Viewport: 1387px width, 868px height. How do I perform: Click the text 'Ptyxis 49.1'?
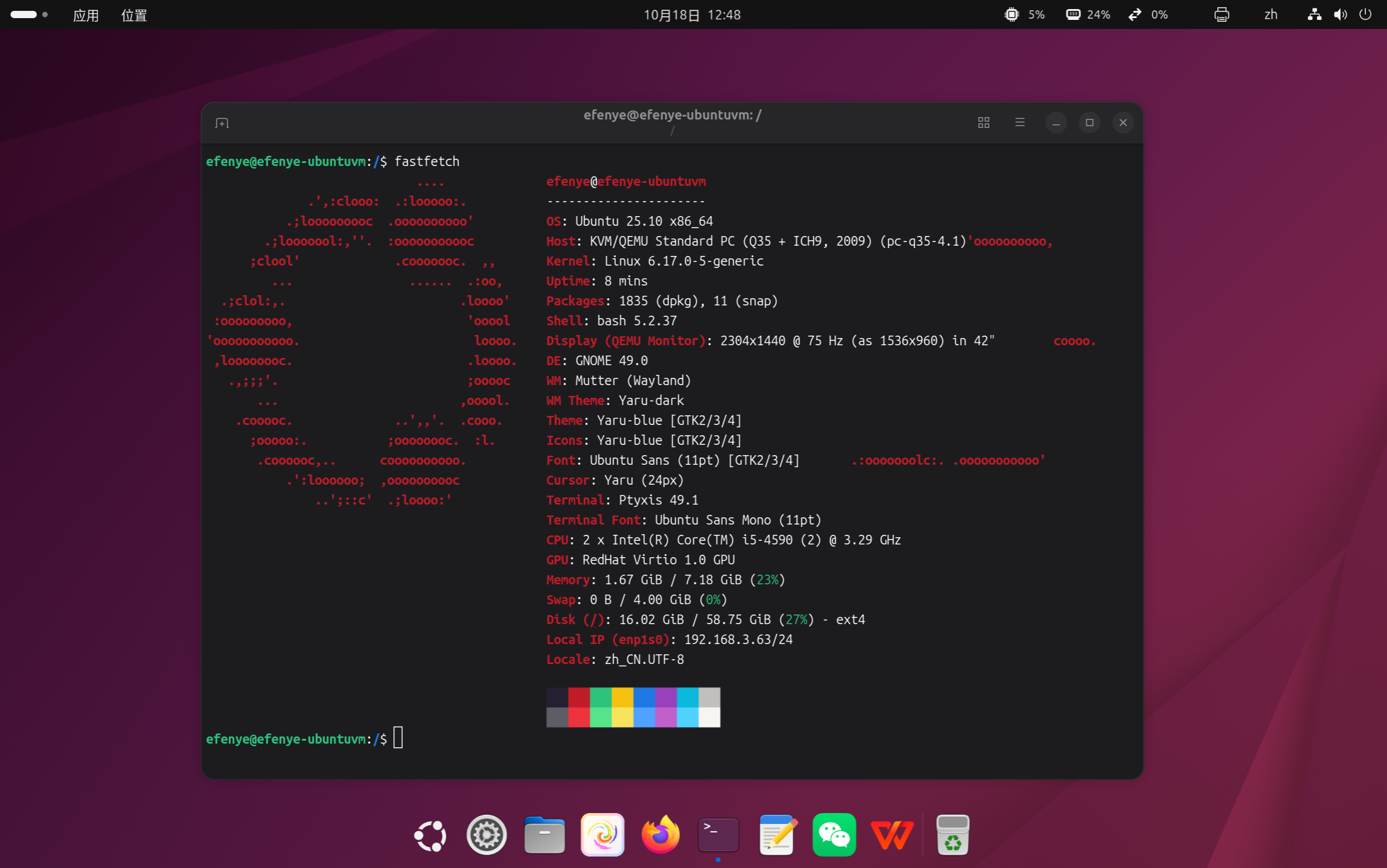pyautogui.click(x=658, y=500)
